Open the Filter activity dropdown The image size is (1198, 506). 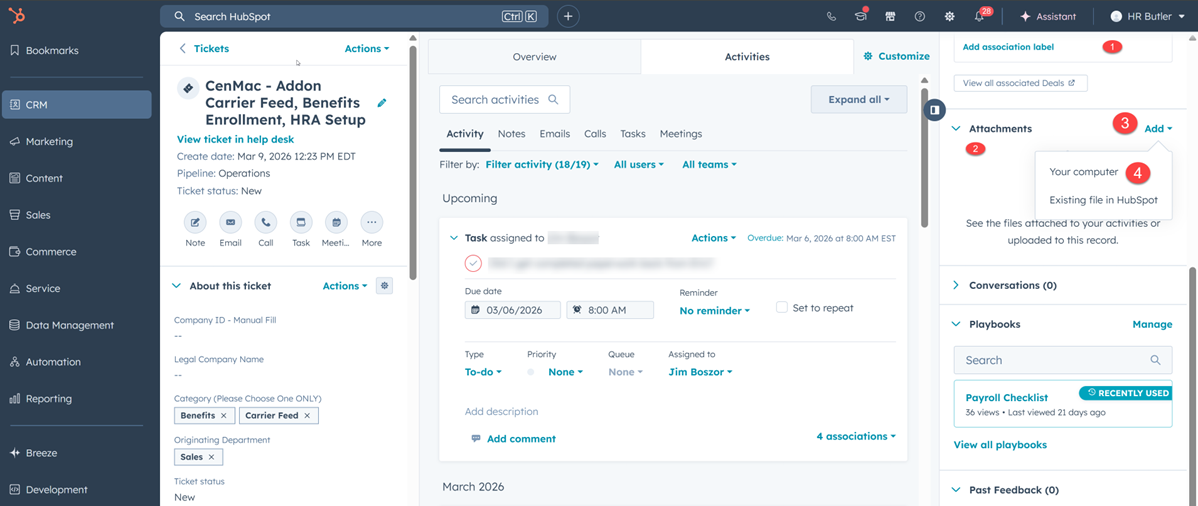pyautogui.click(x=542, y=164)
